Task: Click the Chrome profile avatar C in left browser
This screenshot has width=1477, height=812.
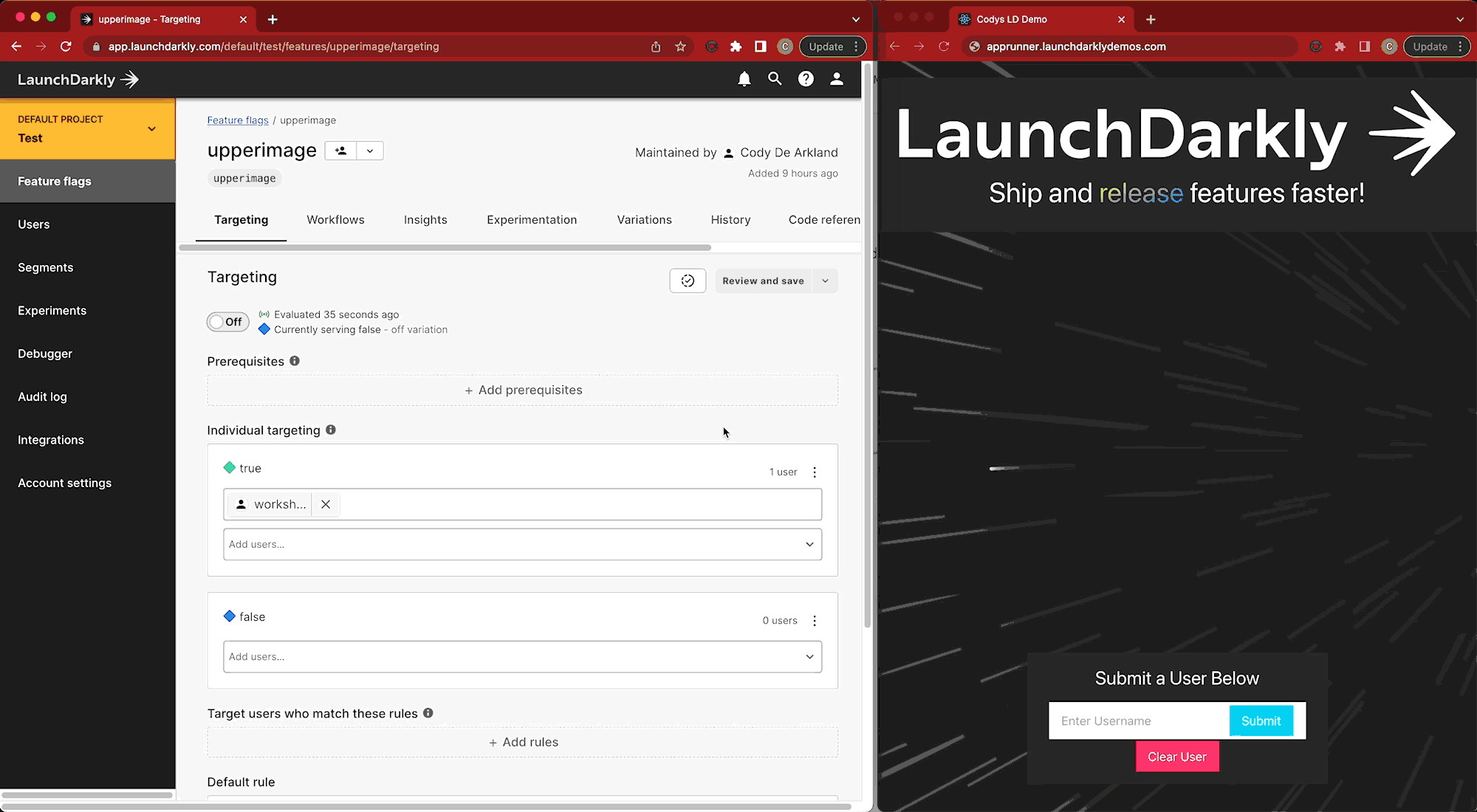Action: click(785, 47)
